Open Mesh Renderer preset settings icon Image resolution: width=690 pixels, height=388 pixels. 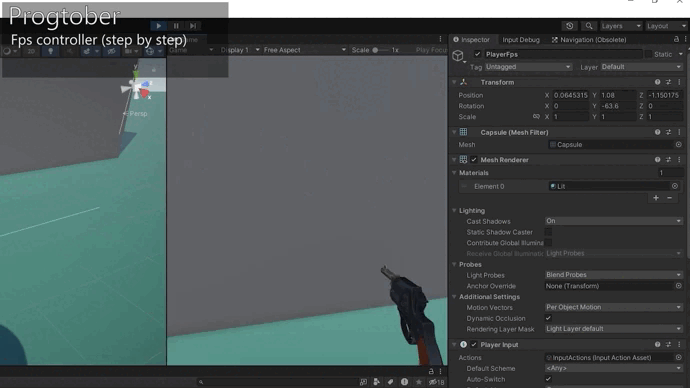point(668,160)
